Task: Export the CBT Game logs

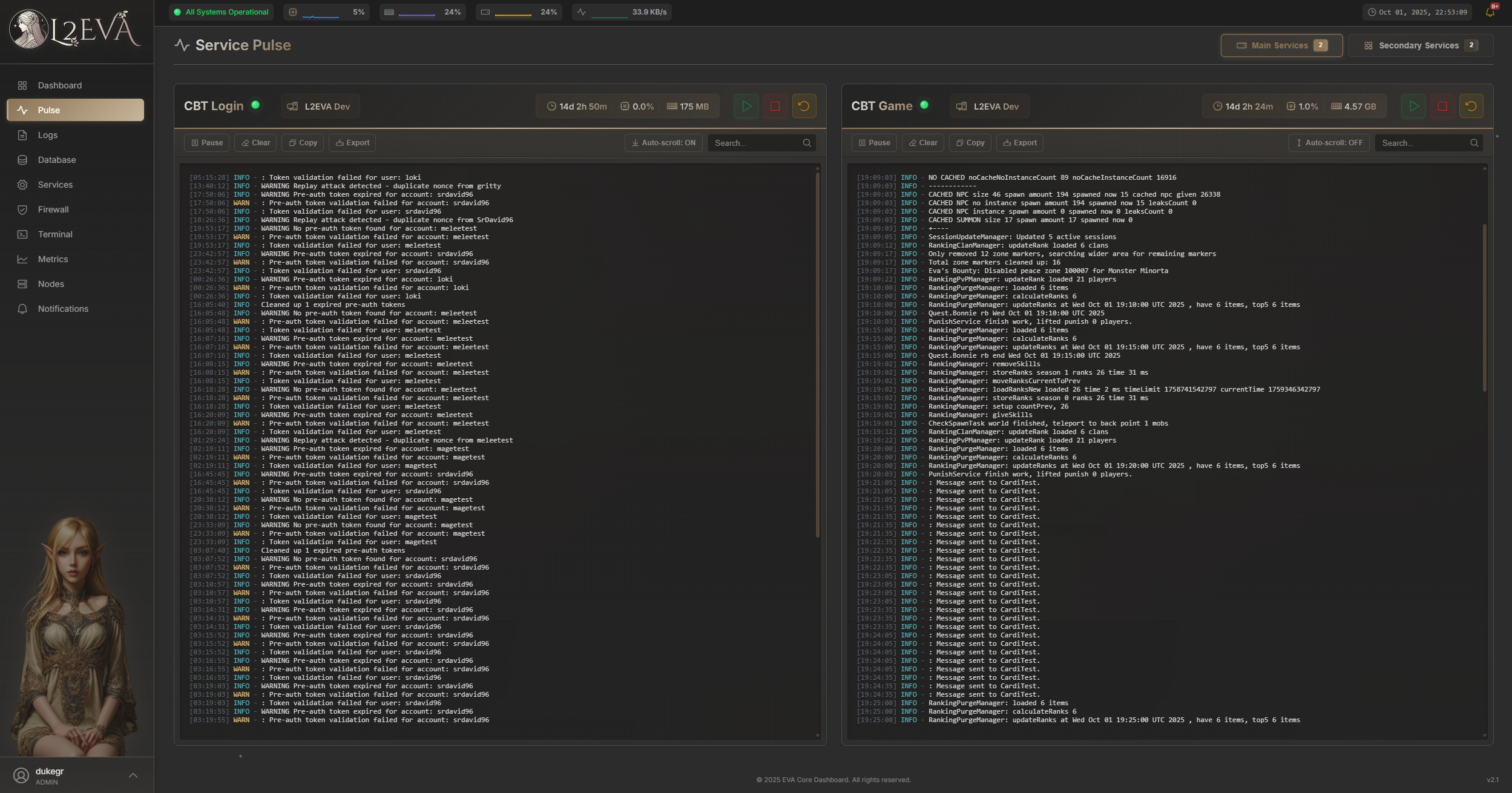Action: (1020, 143)
